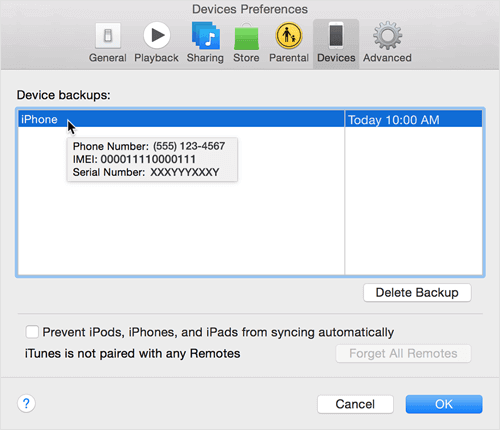
Task: Confirm with the OK button
Action: pos(444,404)
